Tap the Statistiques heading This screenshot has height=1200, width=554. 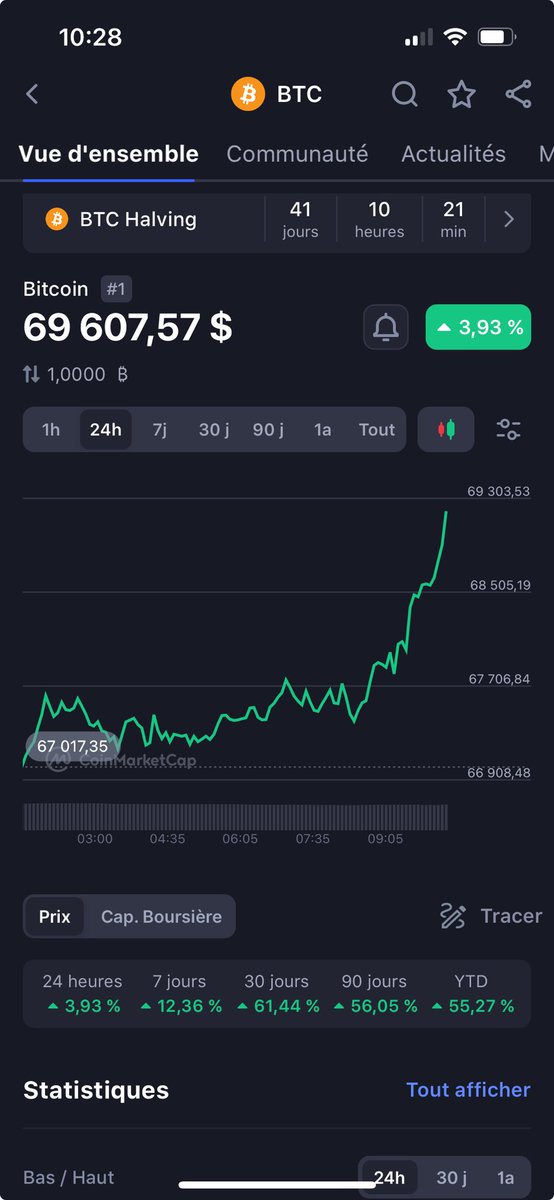96,1090
